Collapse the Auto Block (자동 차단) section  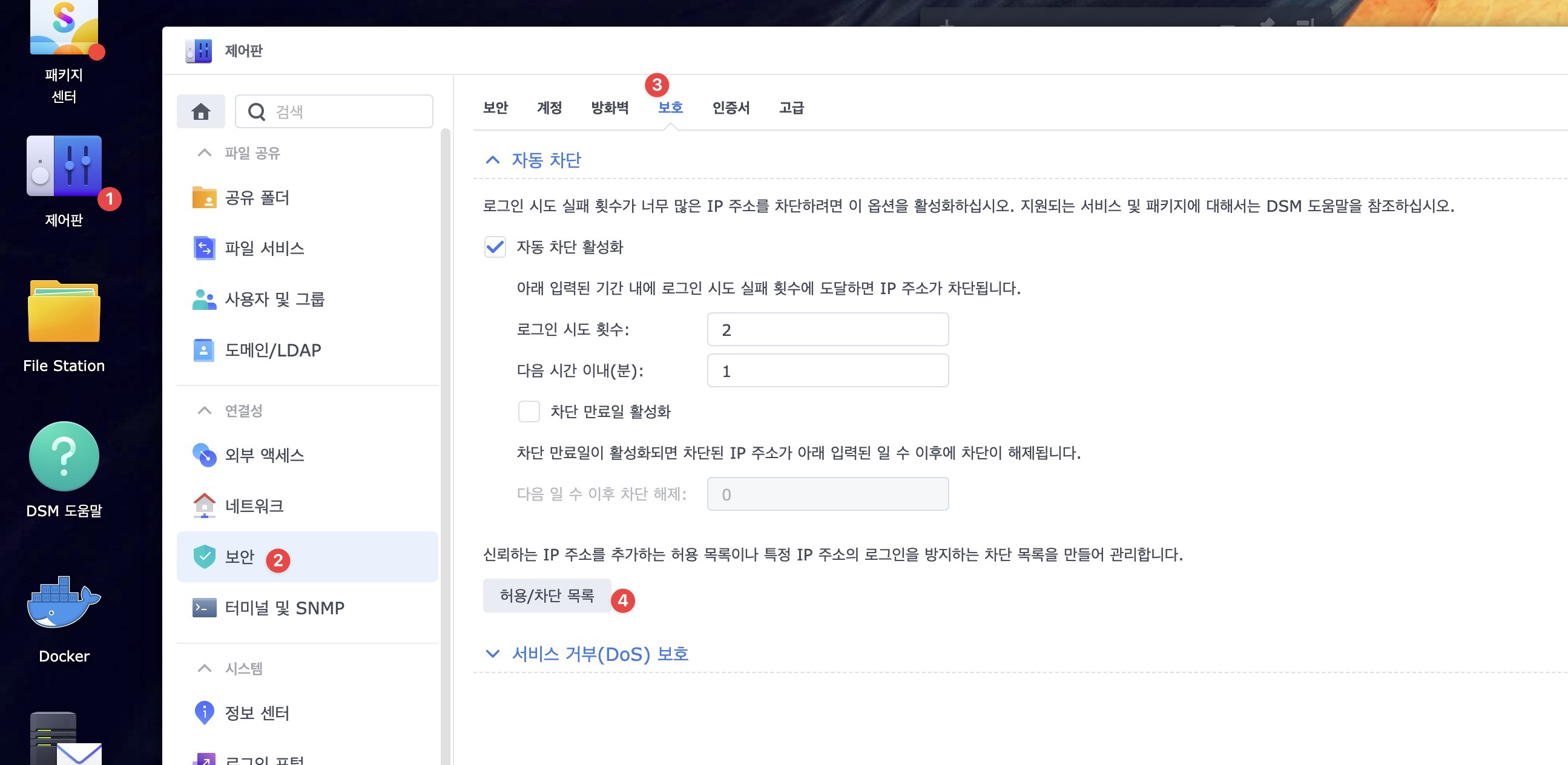point(492,160)
